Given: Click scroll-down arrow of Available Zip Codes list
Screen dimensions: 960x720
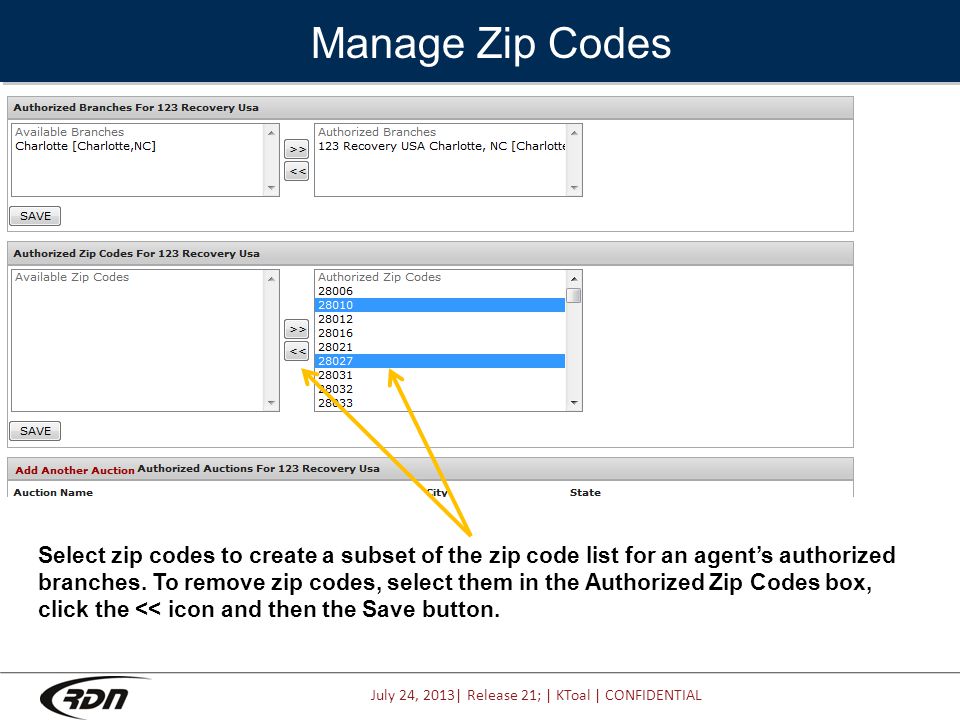Looking at the screenshot, I should click(271, 403).
